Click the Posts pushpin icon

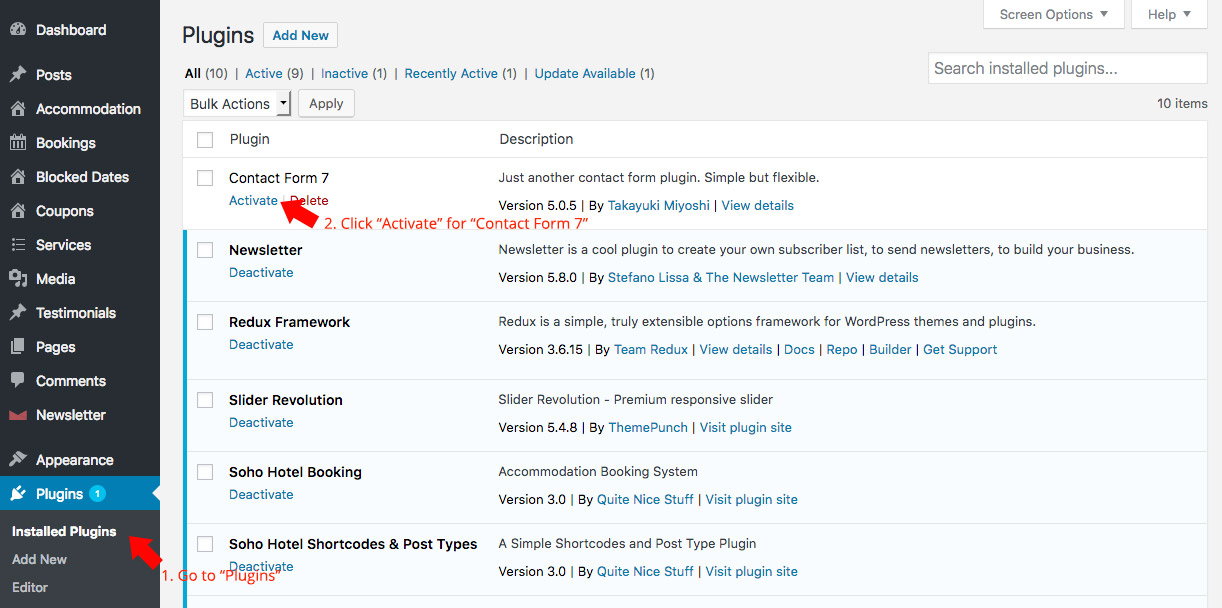pos(18,75)
